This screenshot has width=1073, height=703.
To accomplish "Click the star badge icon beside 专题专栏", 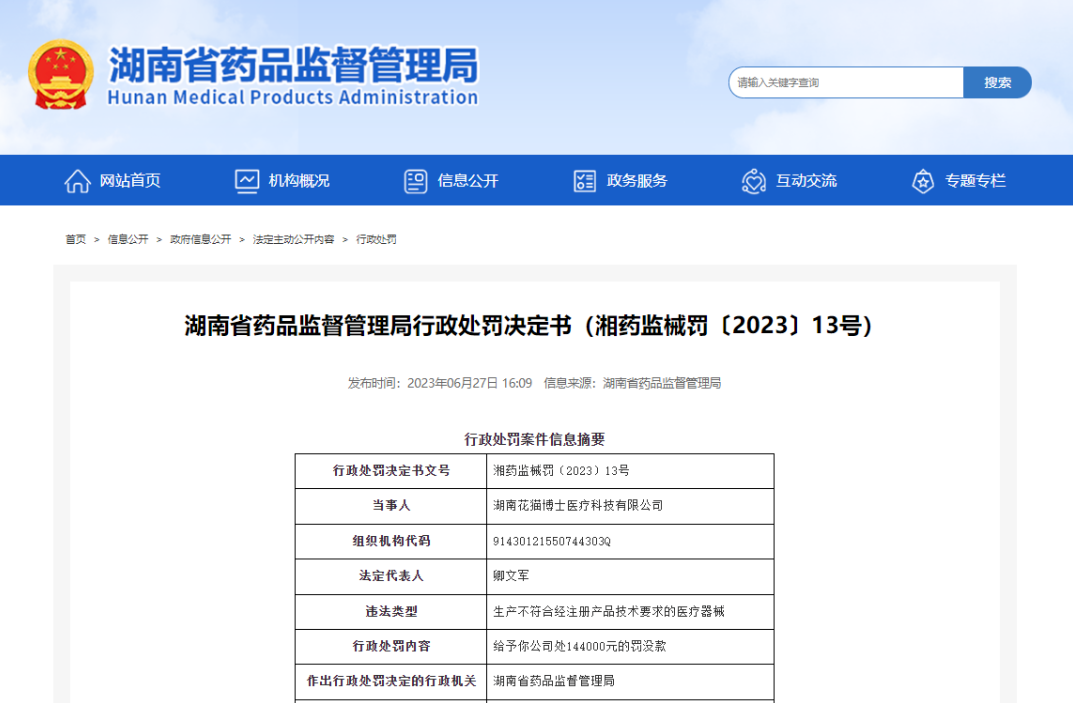I will [x=923, y=181].
